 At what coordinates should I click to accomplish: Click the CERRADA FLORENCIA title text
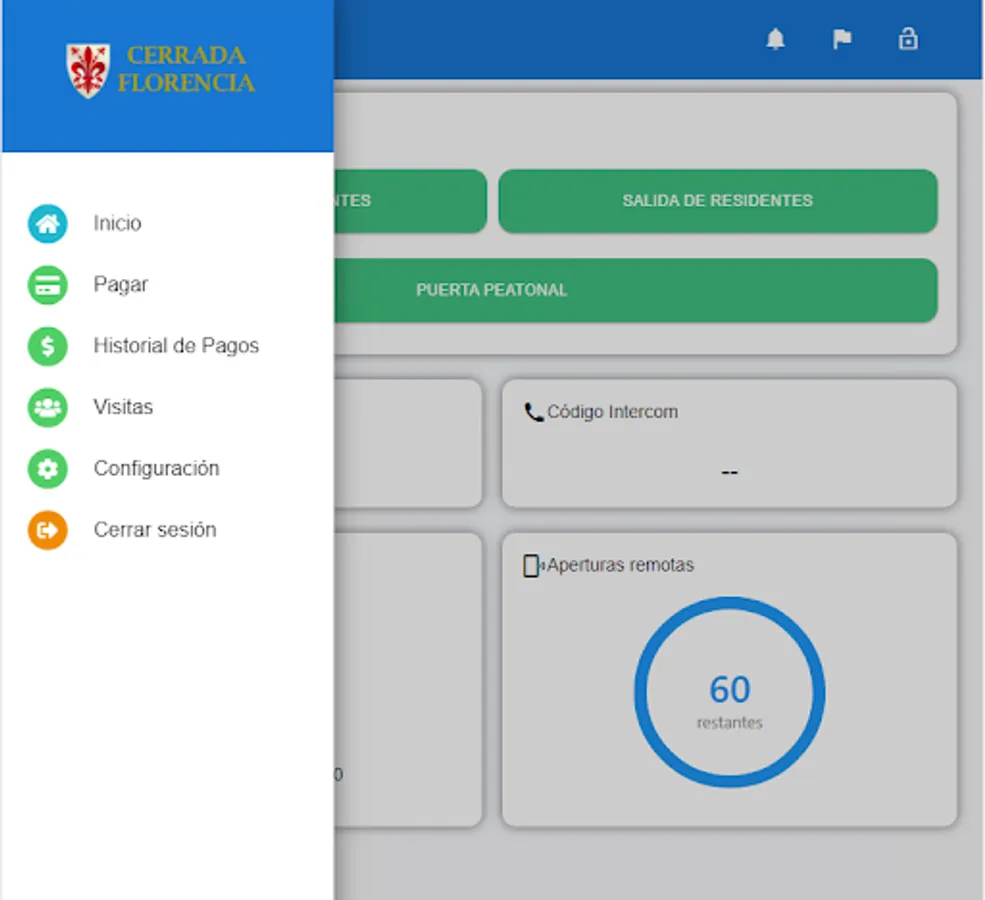[x=186, y=69]
